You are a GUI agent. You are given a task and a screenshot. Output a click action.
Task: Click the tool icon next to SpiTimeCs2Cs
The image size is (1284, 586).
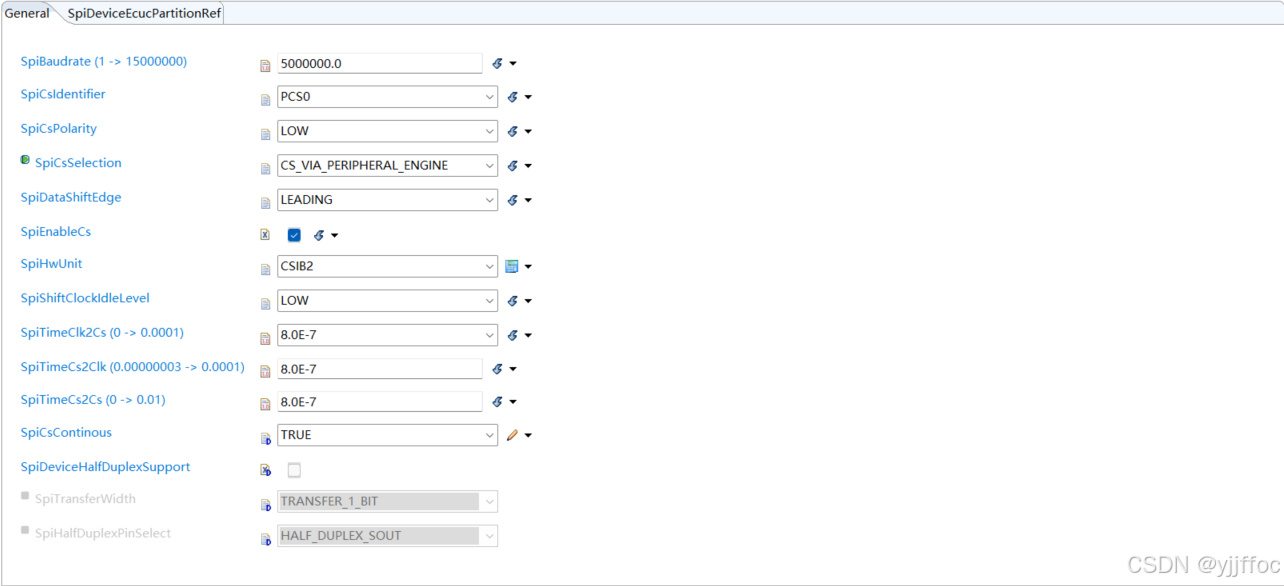pyautogui.click(x=498, y=401)
